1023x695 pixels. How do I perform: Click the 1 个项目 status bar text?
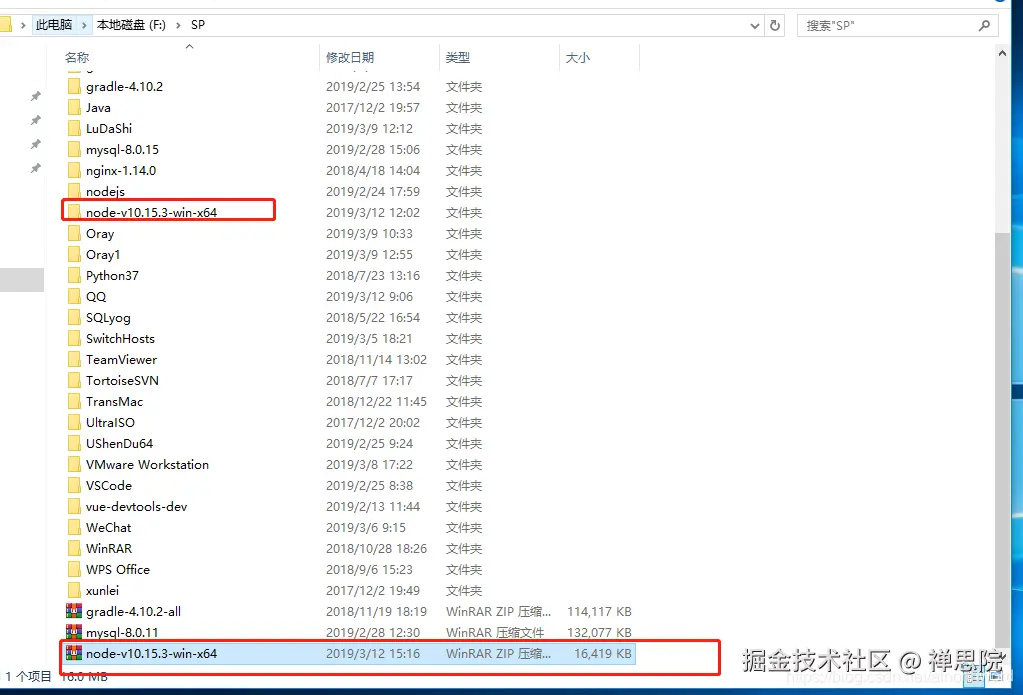coord(28,676)
